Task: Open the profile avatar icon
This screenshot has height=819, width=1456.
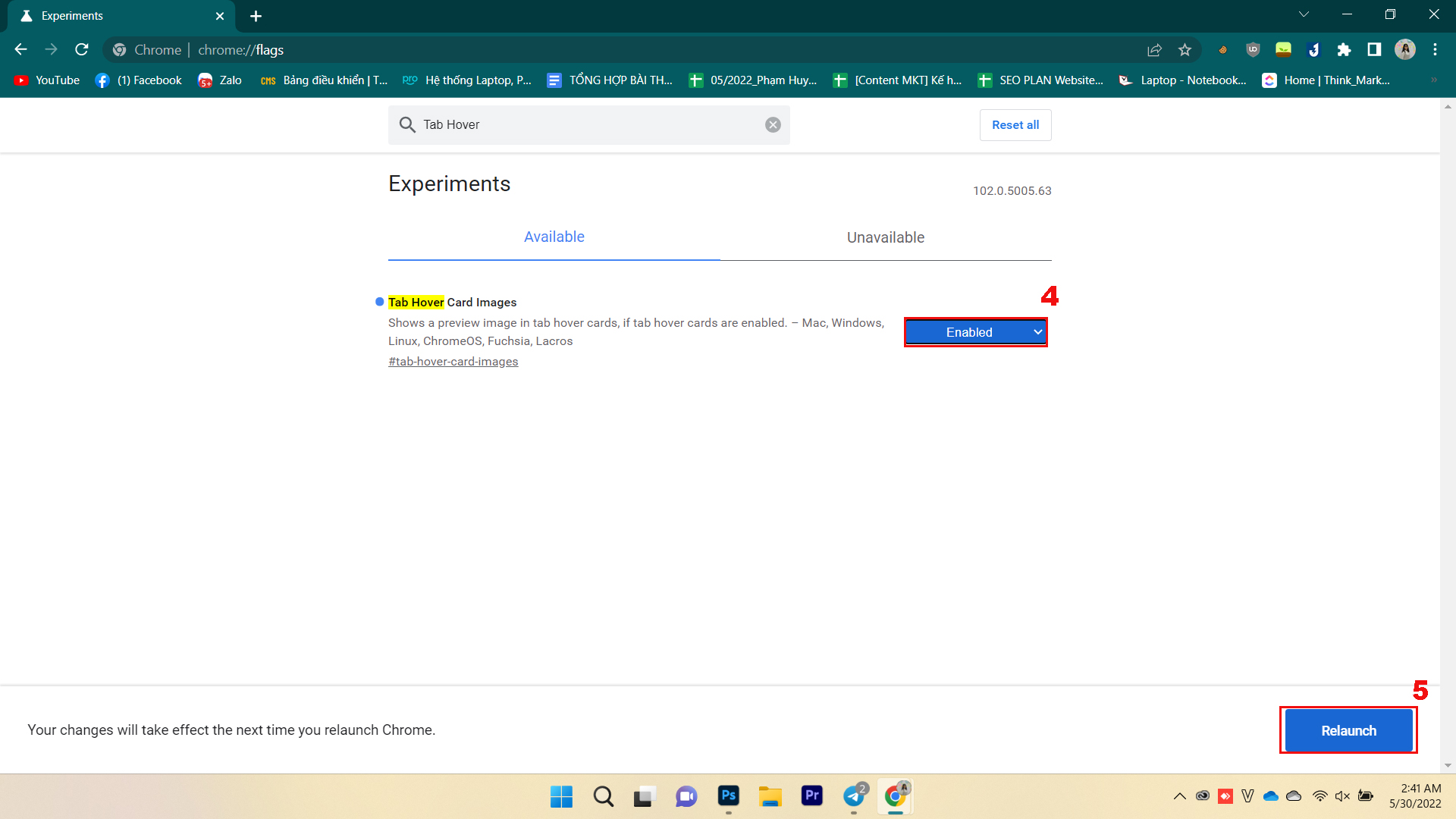Action: click(x=1405, y=50)
